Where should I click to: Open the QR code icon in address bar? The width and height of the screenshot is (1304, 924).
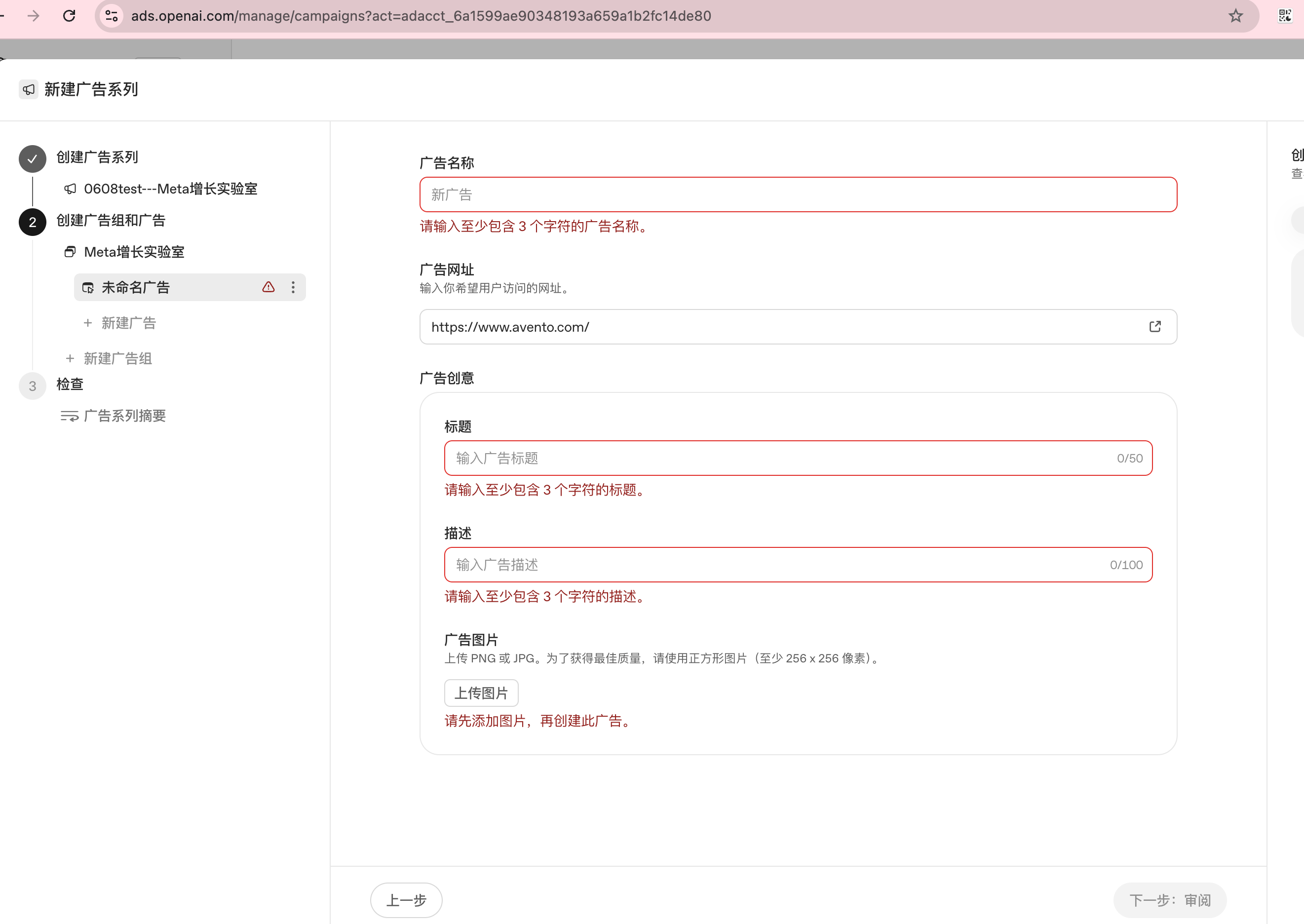[x=1285, y=16]
